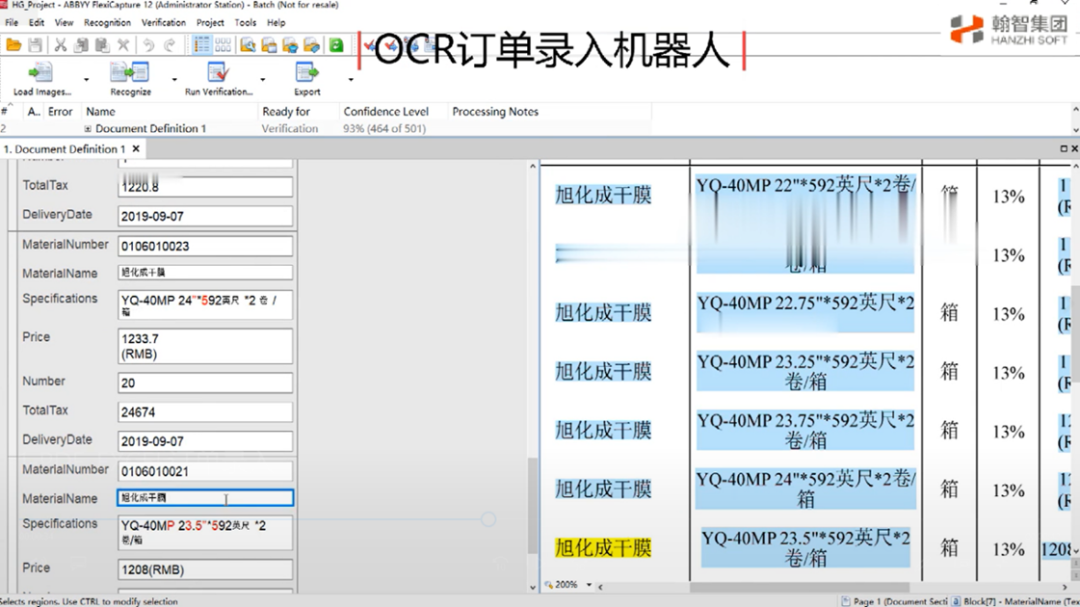1080x607 pixels.
Task: Click the form panel vertical scrollbar
Action: coord(532,506)
